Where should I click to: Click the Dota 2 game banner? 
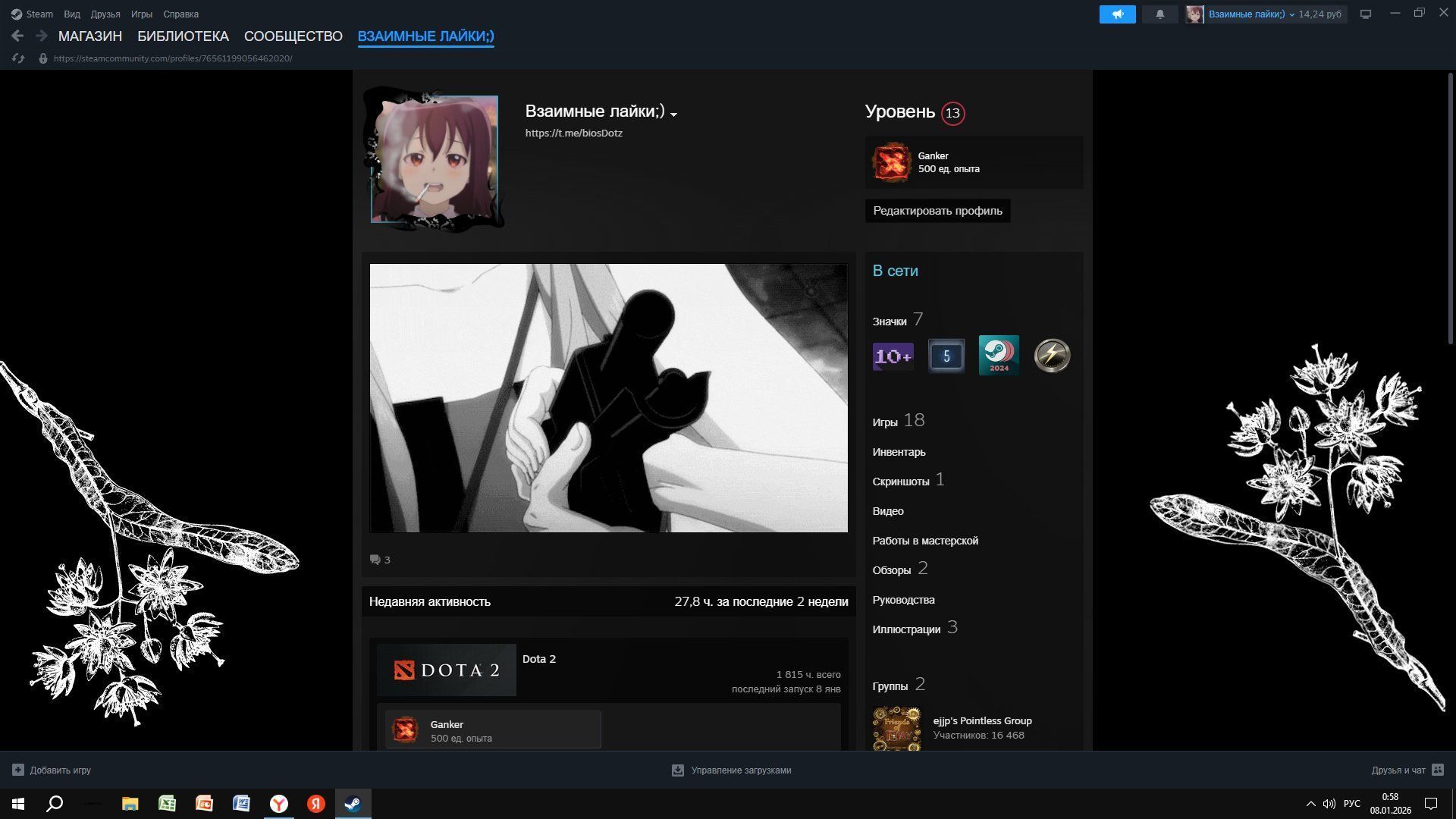coord(446,670)
